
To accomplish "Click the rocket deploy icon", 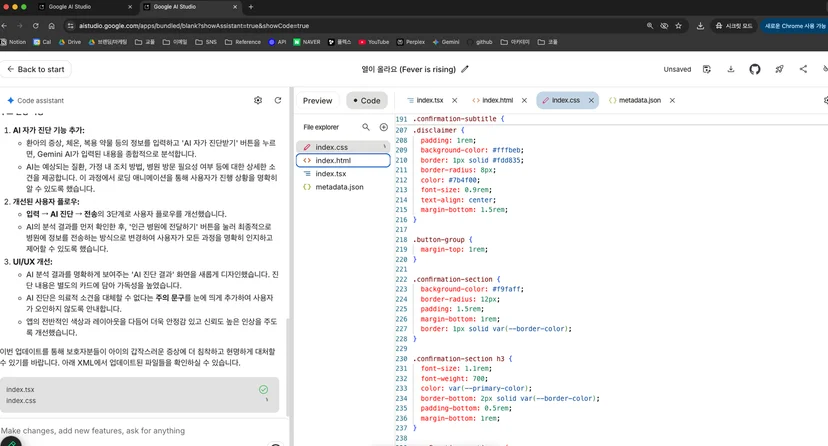I will tap(779, 69).
